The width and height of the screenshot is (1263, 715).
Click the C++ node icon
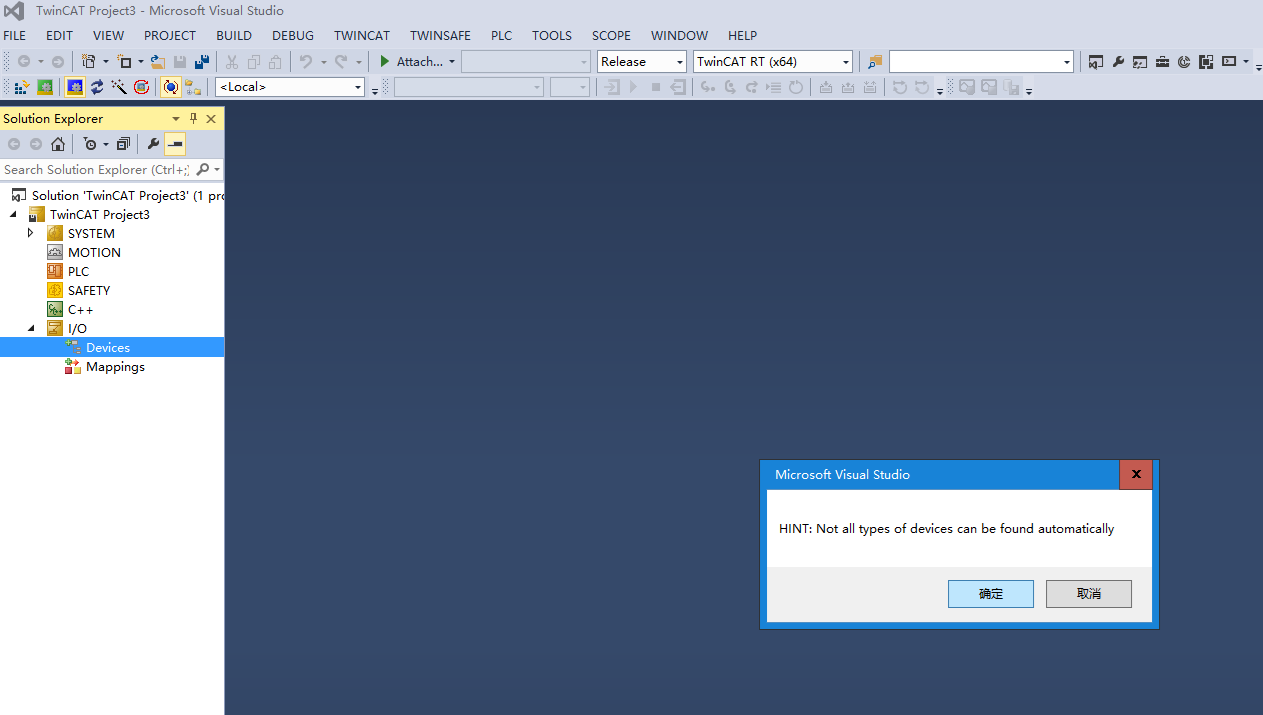55,309
